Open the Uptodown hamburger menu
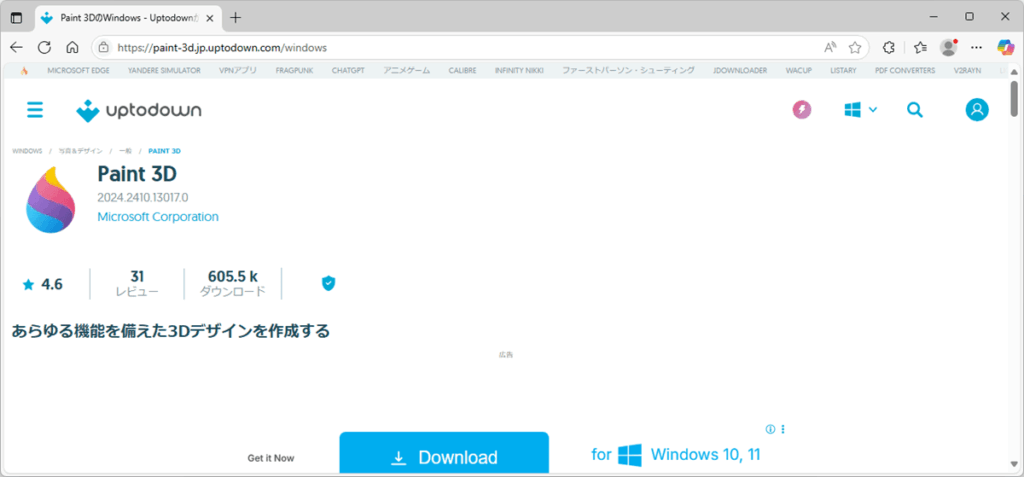 [35, 110]
